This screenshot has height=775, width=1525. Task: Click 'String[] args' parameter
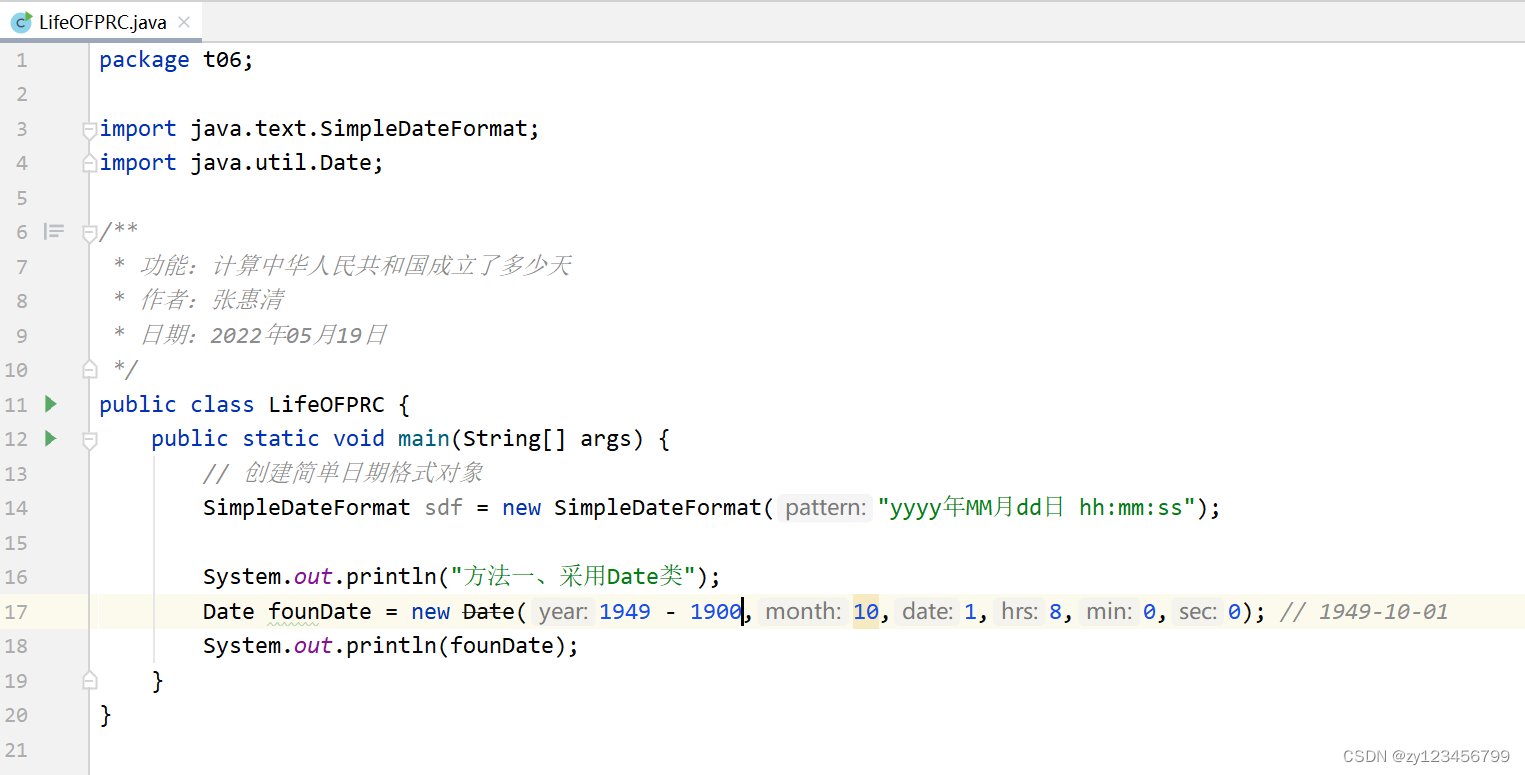[x=553, y=439]
